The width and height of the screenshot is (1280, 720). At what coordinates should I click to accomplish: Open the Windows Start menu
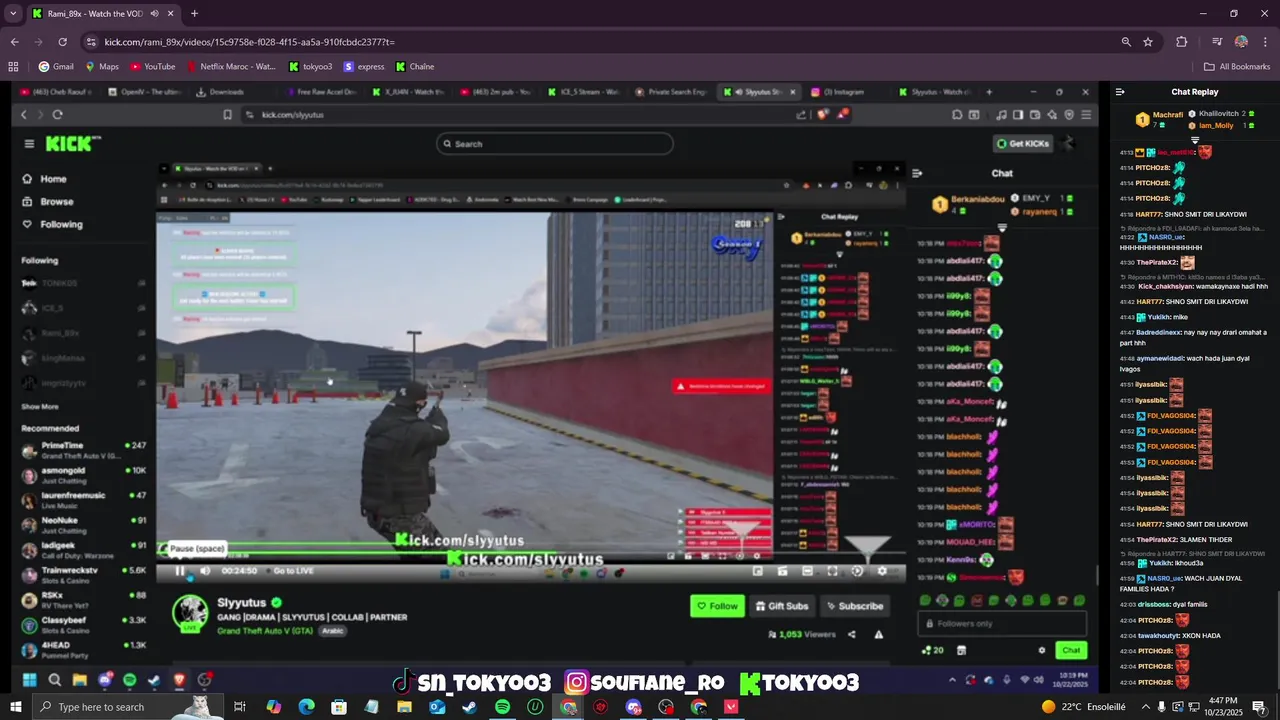coord(15,707)
